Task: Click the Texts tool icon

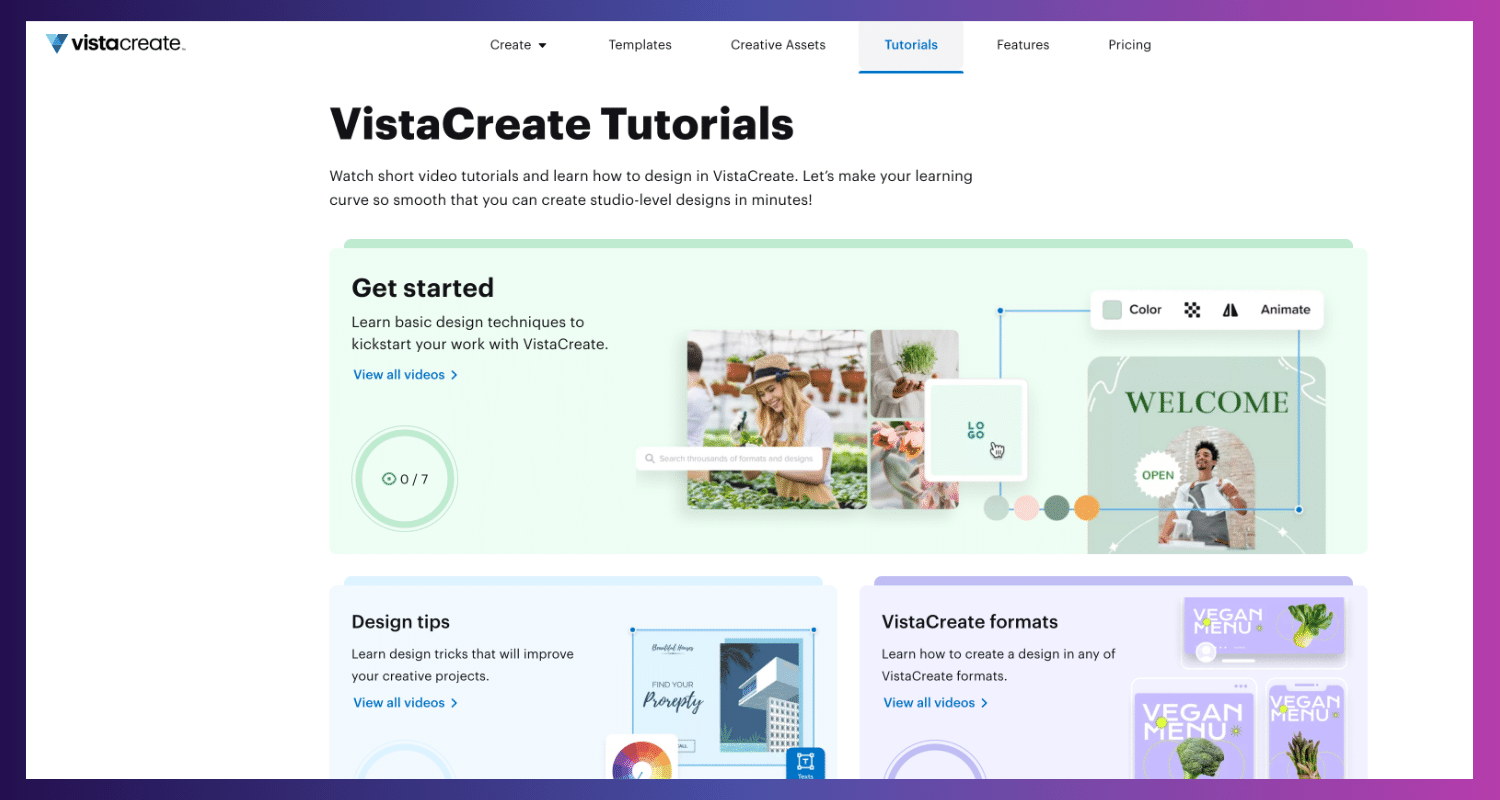Action: pos(806,763)
